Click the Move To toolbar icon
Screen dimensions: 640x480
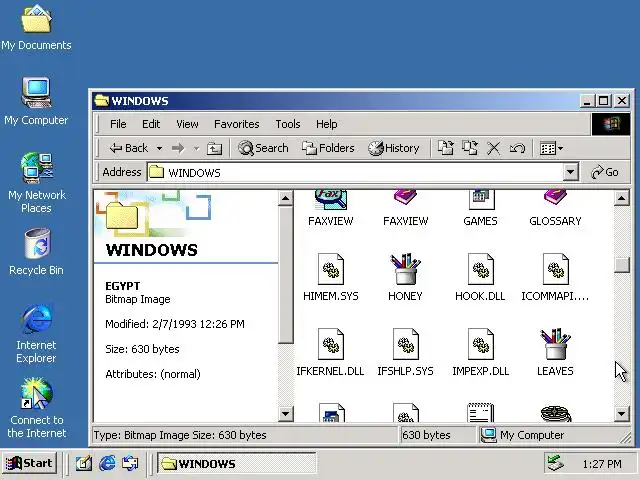pyautogui.click(x=445, y=148)
